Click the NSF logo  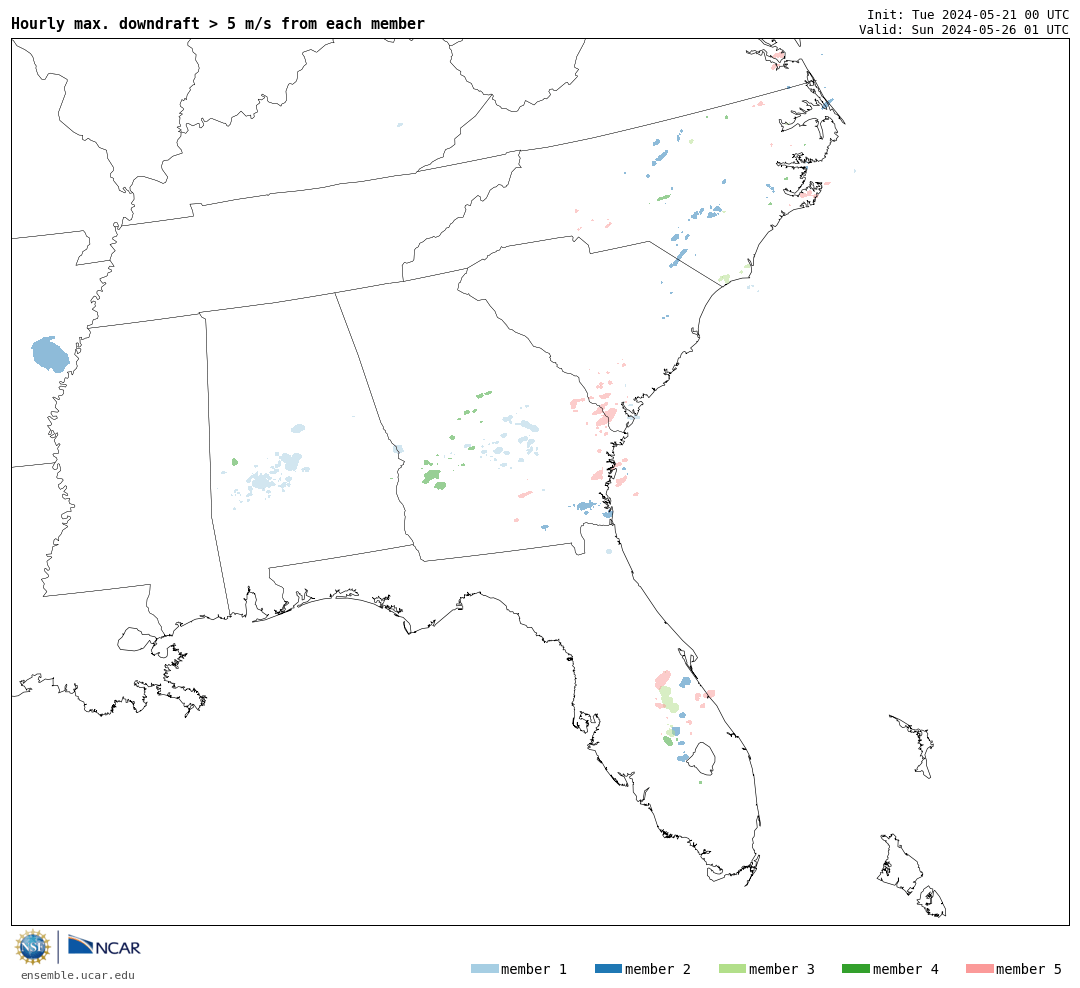[x=32, y=947]
